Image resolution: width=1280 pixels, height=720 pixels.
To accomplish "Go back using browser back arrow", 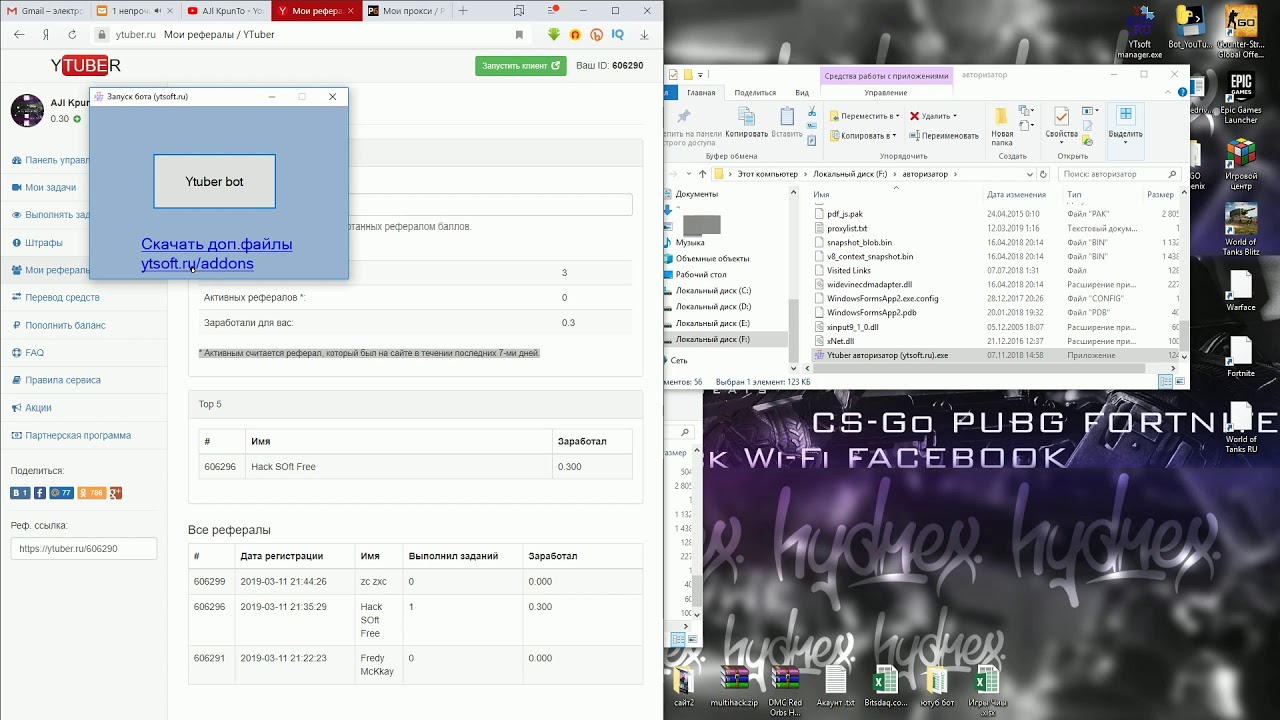I will tap(19, 34).
